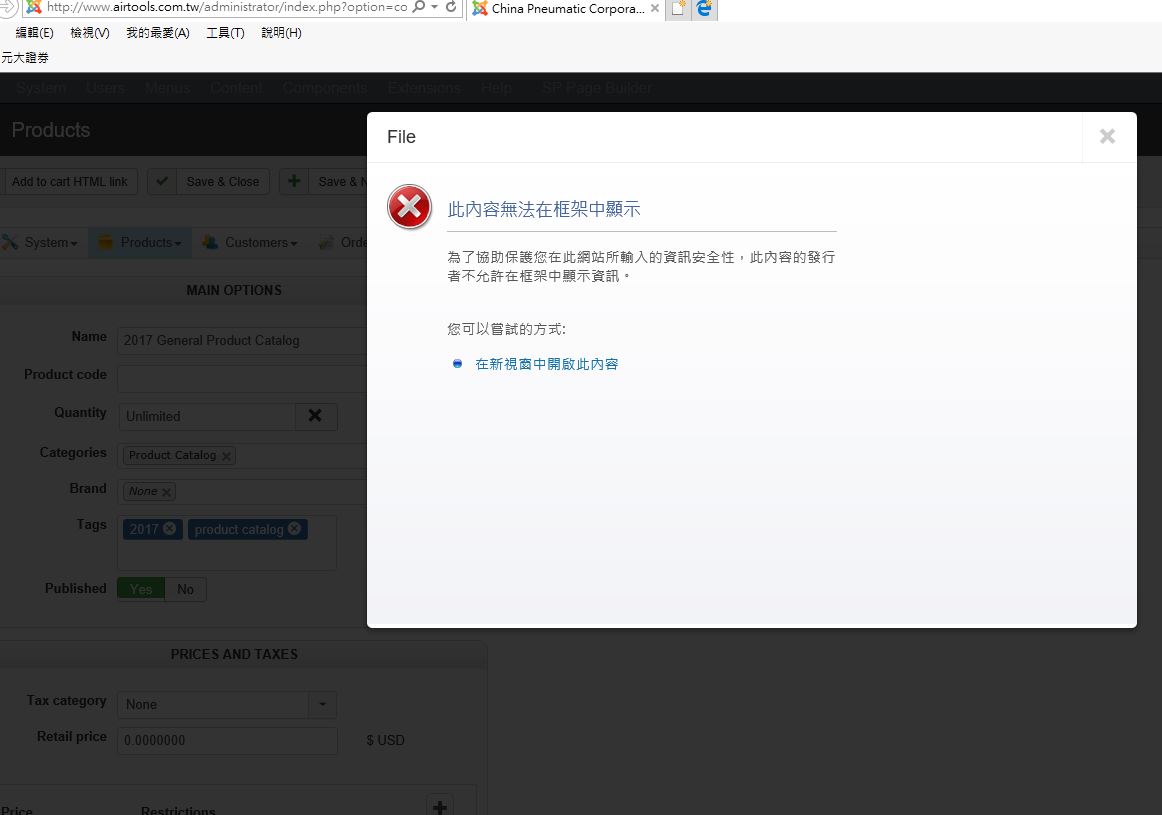The image size is (1162, 815).
Task: Open the 編輯(E) menu
Action: (34, 33)
